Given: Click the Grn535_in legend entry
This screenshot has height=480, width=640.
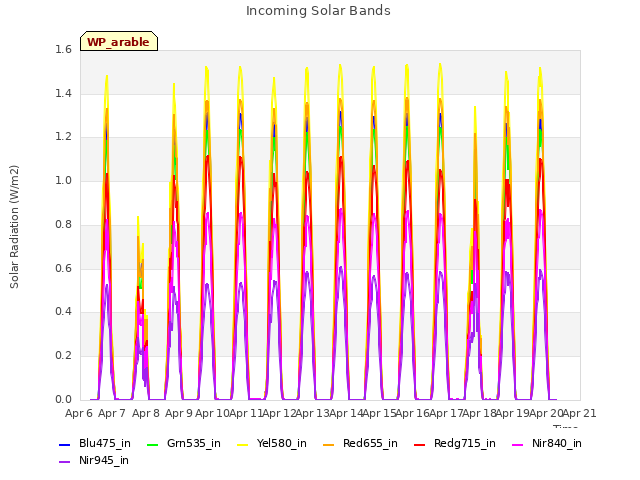Looking at the screenshot, I should tap(184, 443).
